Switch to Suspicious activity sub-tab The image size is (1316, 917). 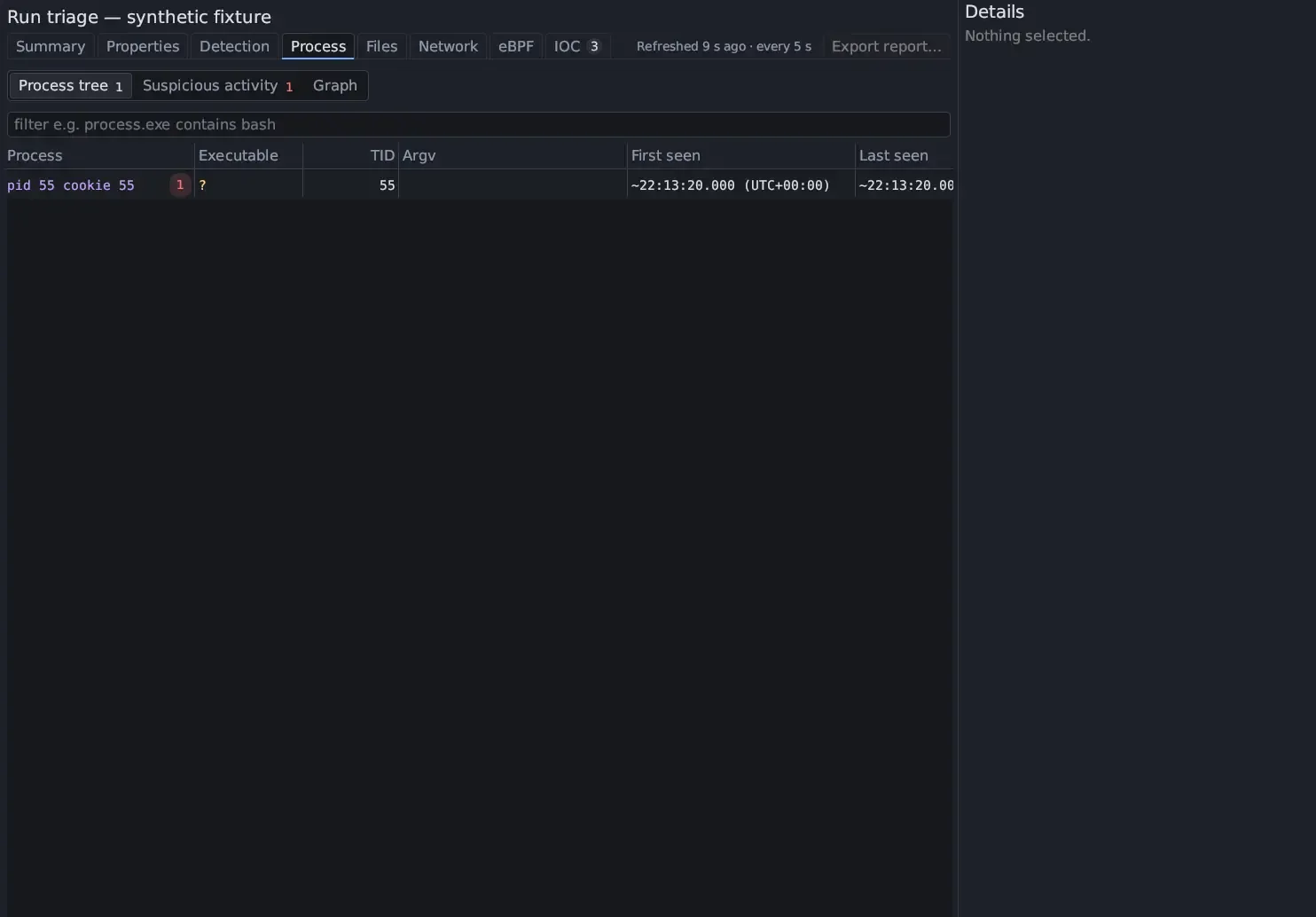pos(218,86)
